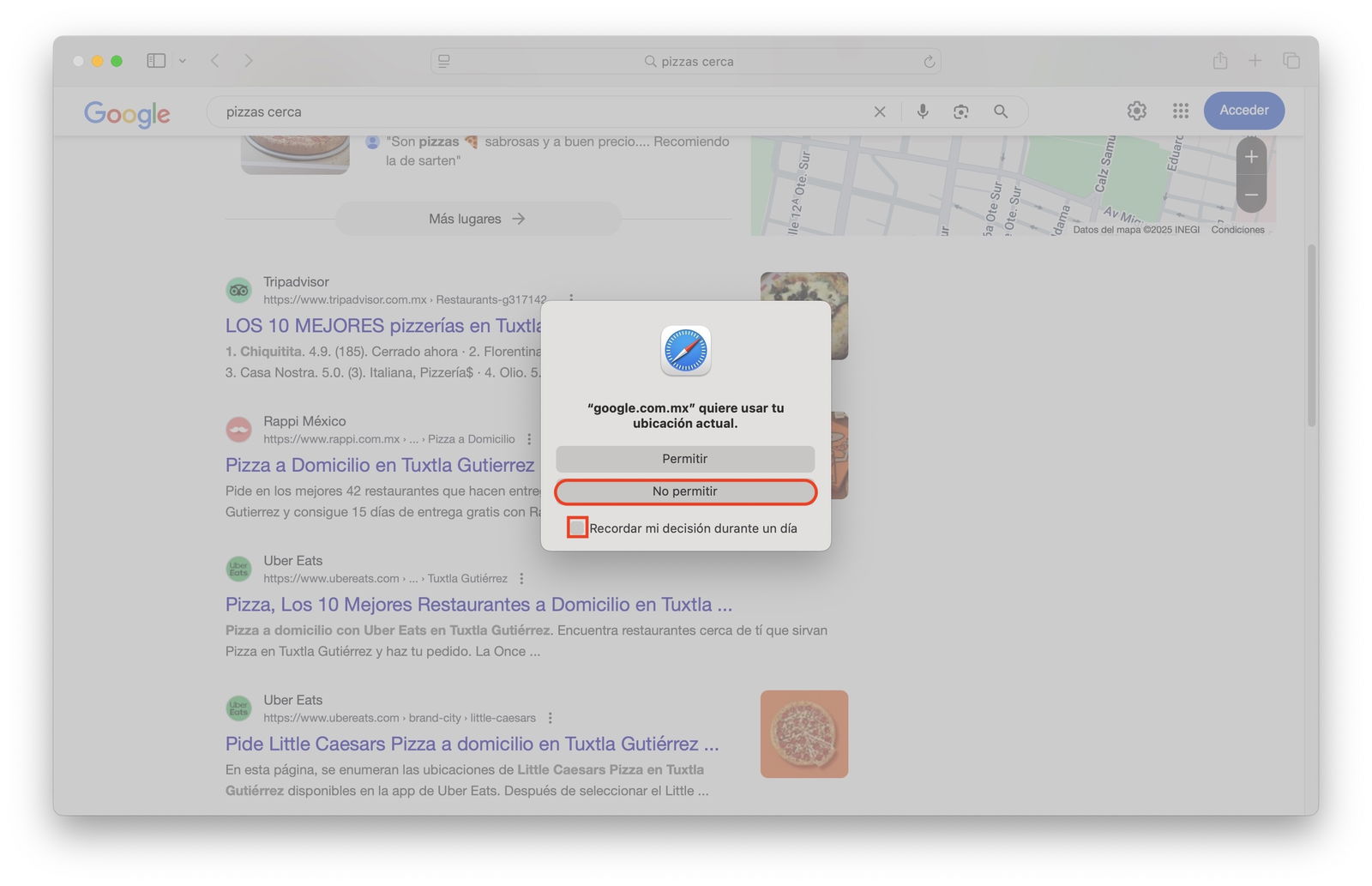Open the map Condiciones link
The height and width of the screenshot is (886, 1372).
click(x=1237, y=230)
